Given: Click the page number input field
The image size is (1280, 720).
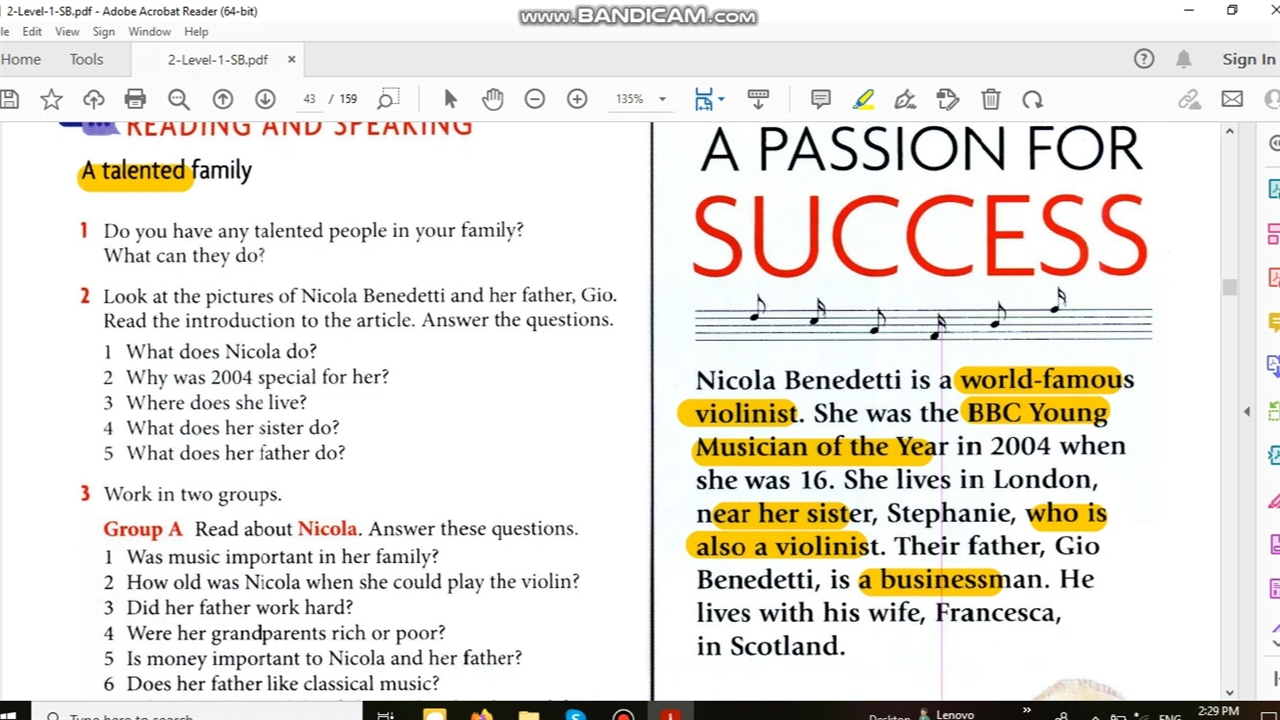Looking at the screenshot, I should pos(310,99).
